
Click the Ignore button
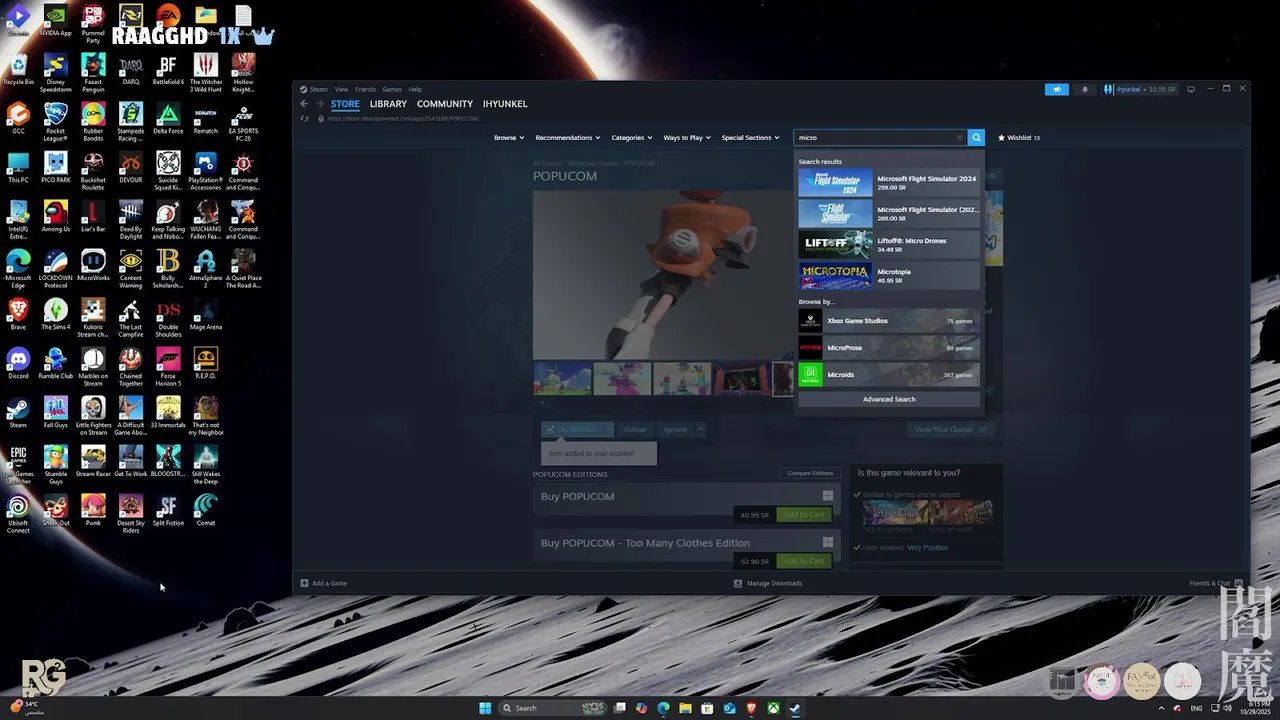tap(675, 429)
